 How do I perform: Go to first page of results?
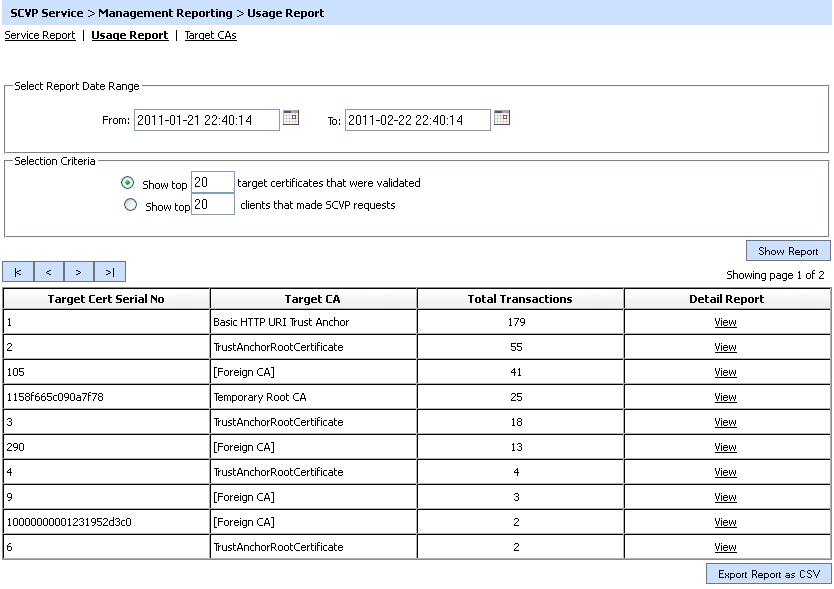18,272
